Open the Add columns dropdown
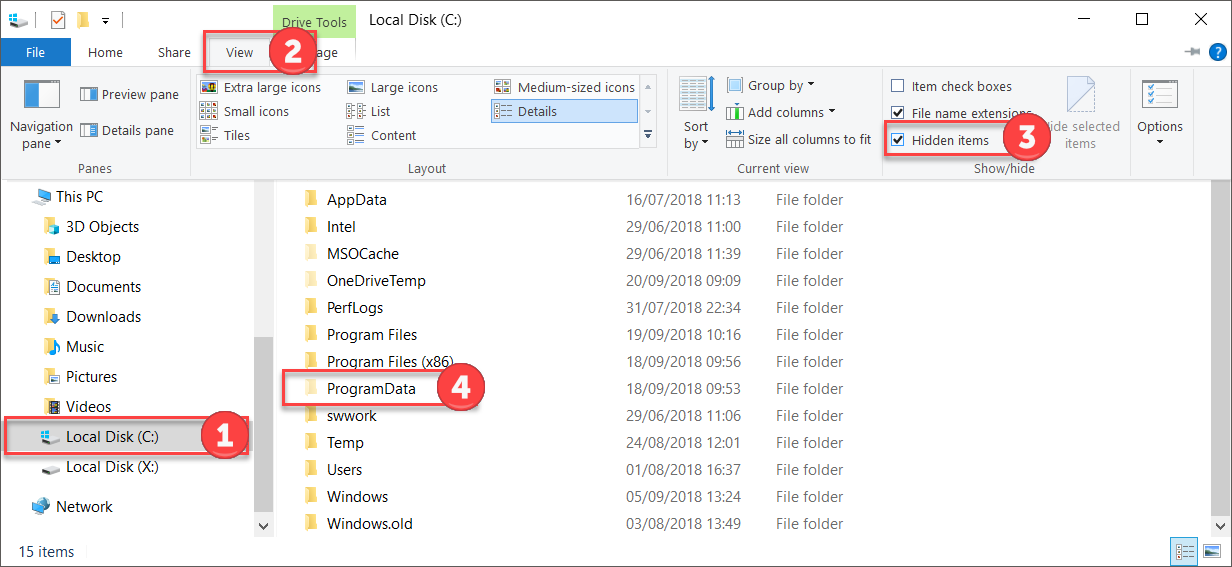Screen dimensions: 1232x567 tap(781, 112)
